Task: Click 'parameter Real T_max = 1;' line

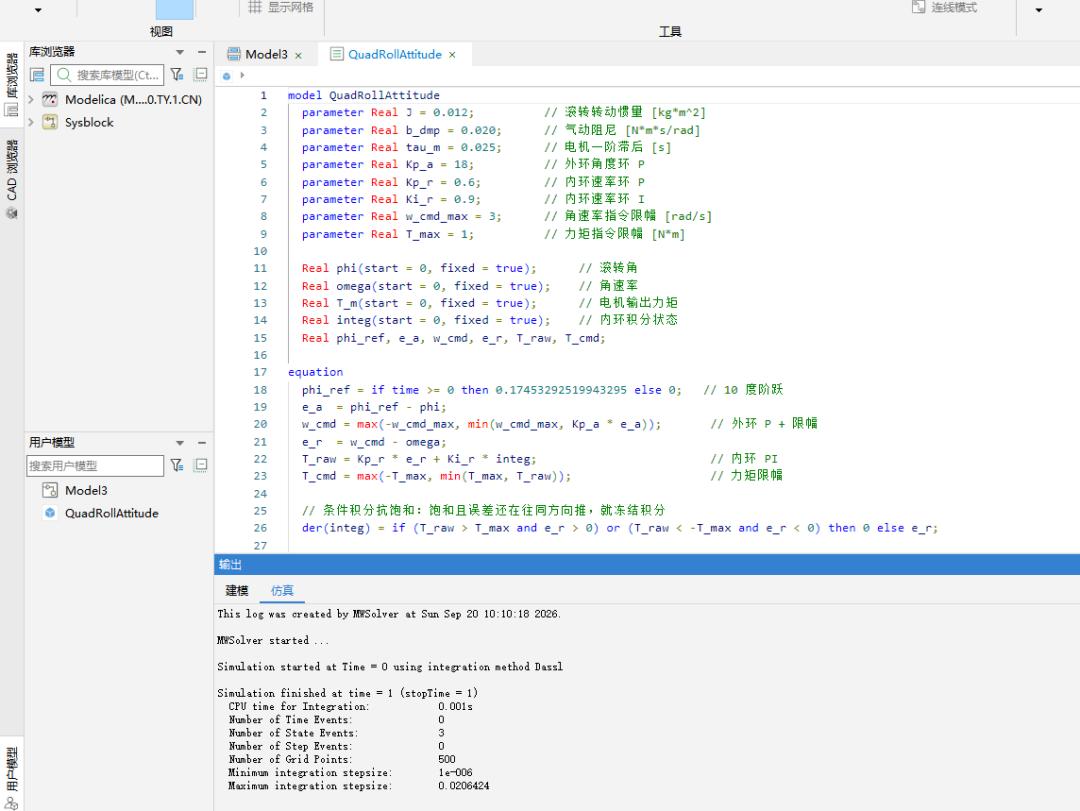Action: point(388,234)
